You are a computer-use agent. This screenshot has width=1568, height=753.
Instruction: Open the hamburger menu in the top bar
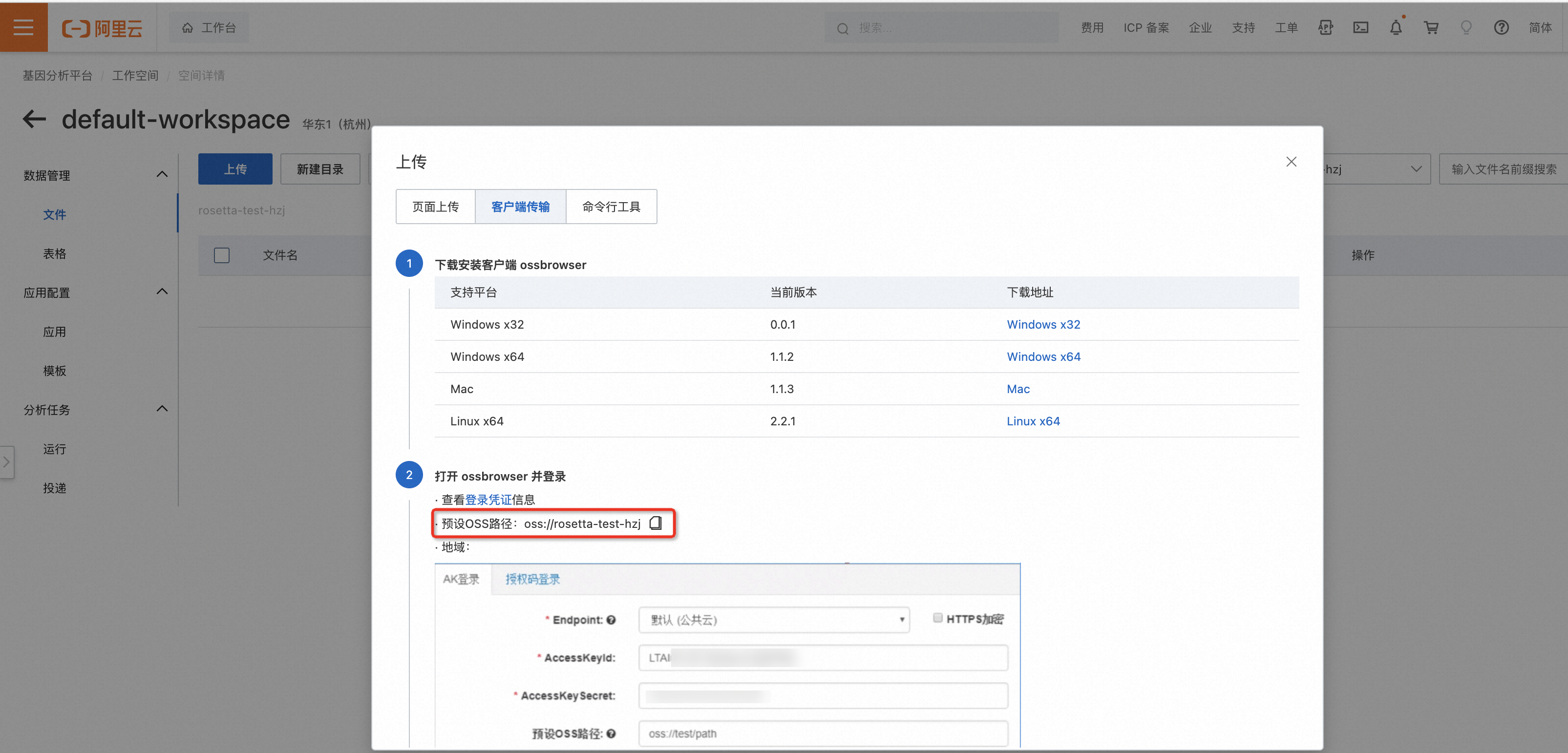pos(24,27)
